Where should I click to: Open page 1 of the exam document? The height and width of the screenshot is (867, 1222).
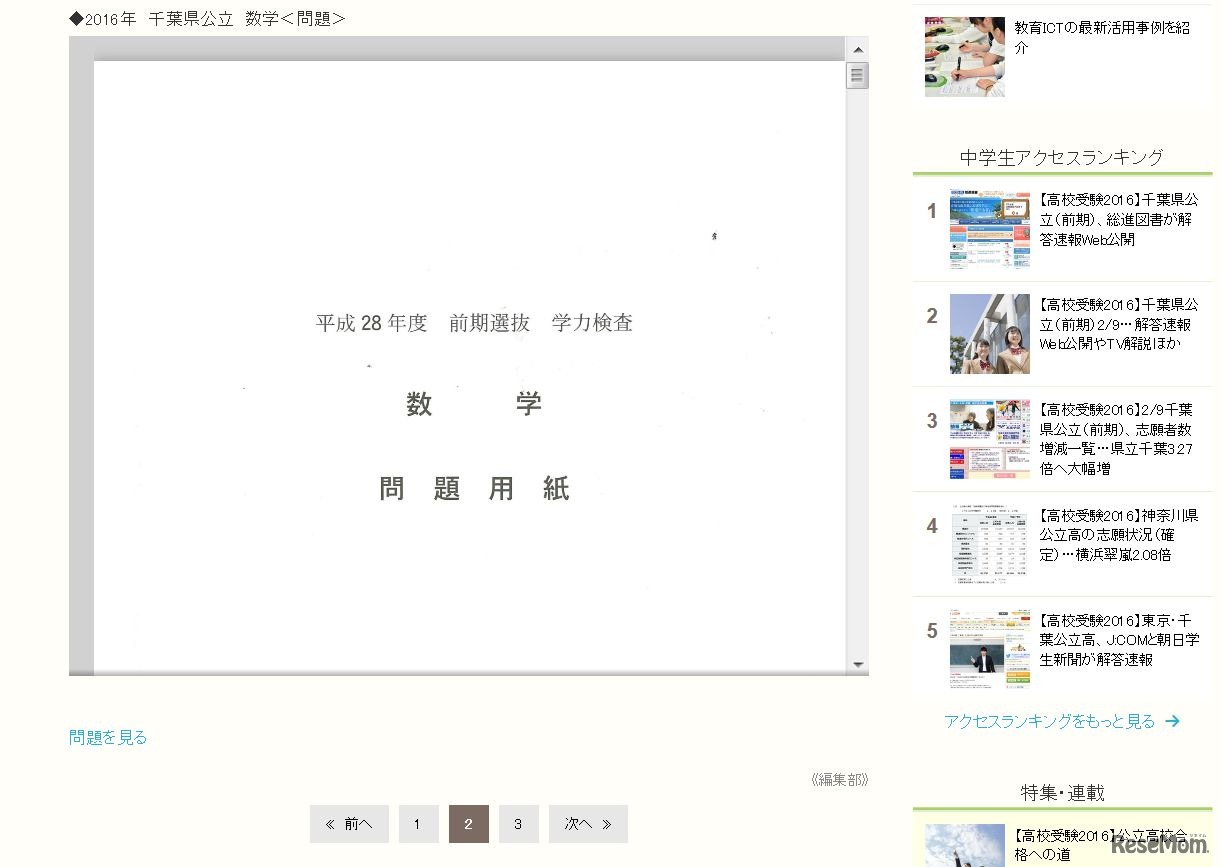[x=418, y=823]
